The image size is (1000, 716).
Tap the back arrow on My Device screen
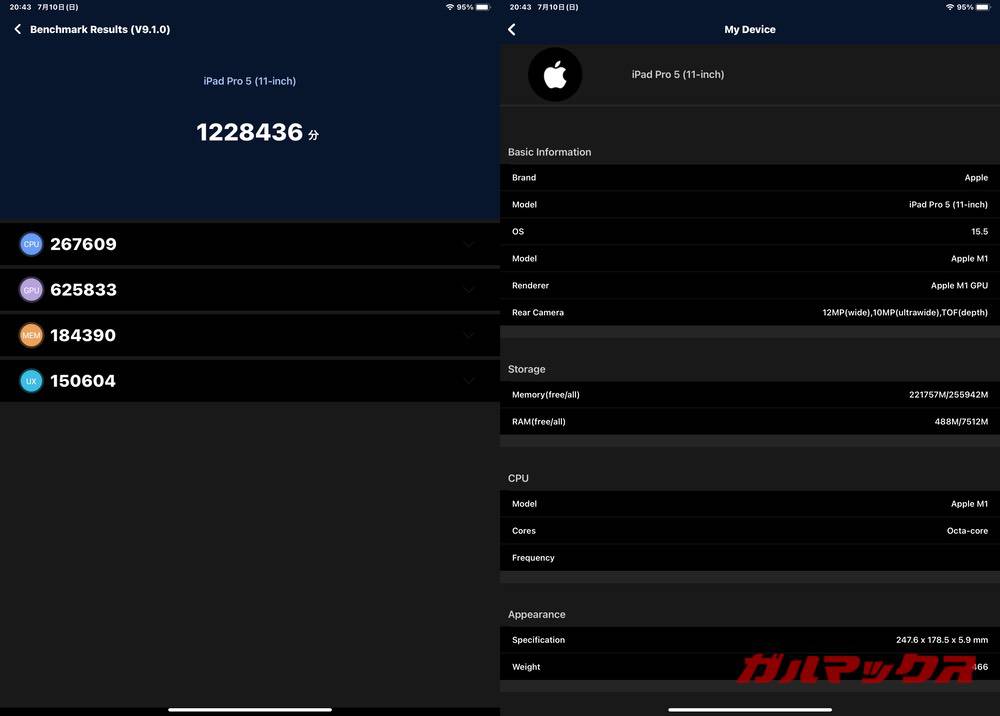(x=511, y=29)
